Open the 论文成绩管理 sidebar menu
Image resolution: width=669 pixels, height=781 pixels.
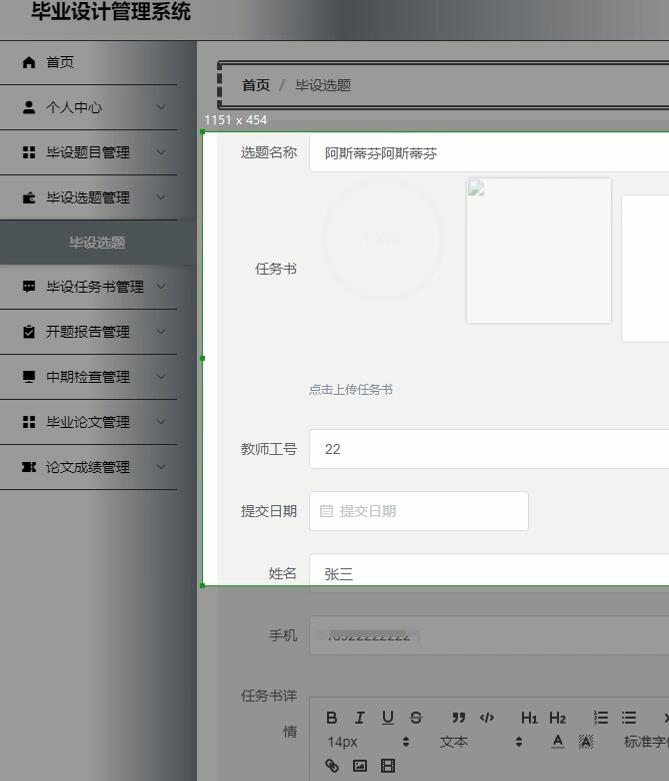pyautogui.click(x=89, y=467)
